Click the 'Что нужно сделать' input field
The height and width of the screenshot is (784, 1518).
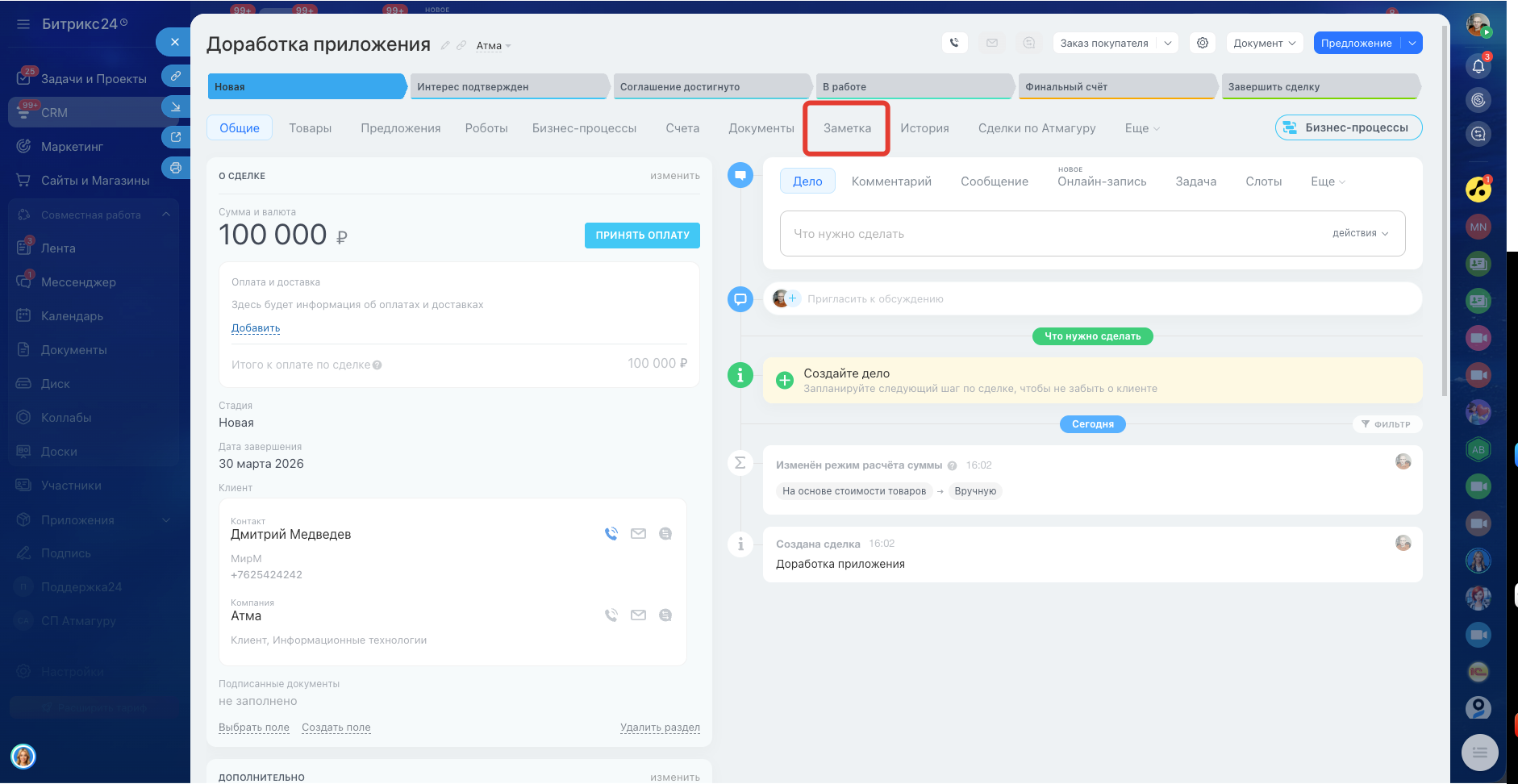[x=1049, y=234]
